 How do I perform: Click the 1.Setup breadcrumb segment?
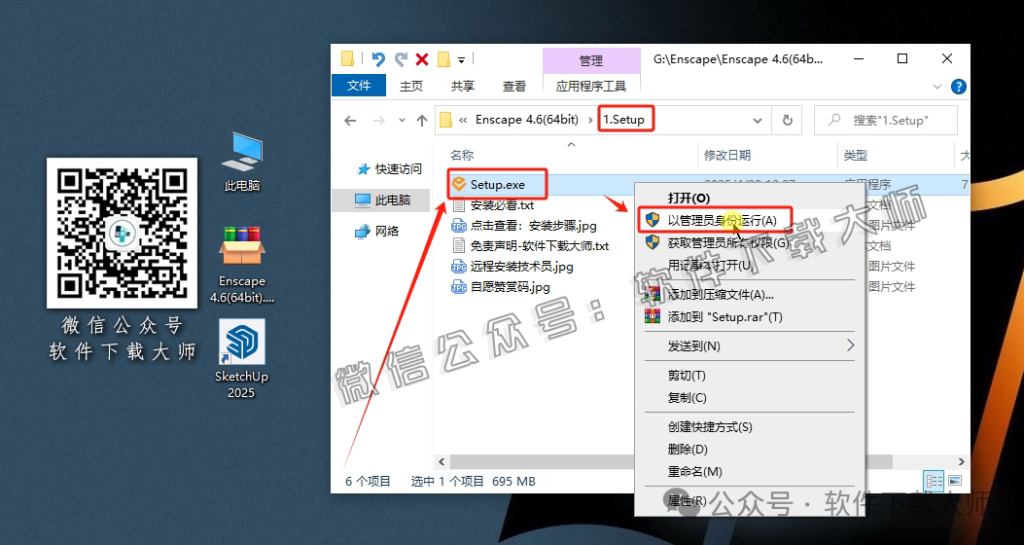[x=626, y=120]
